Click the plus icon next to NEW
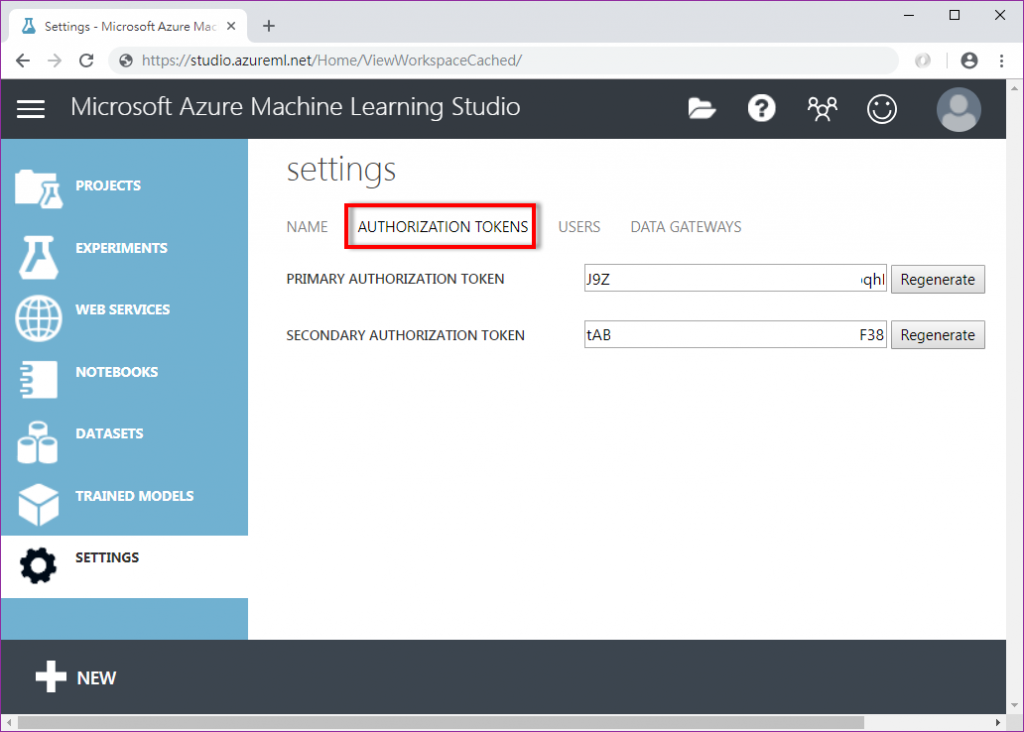 click(51, 676)
